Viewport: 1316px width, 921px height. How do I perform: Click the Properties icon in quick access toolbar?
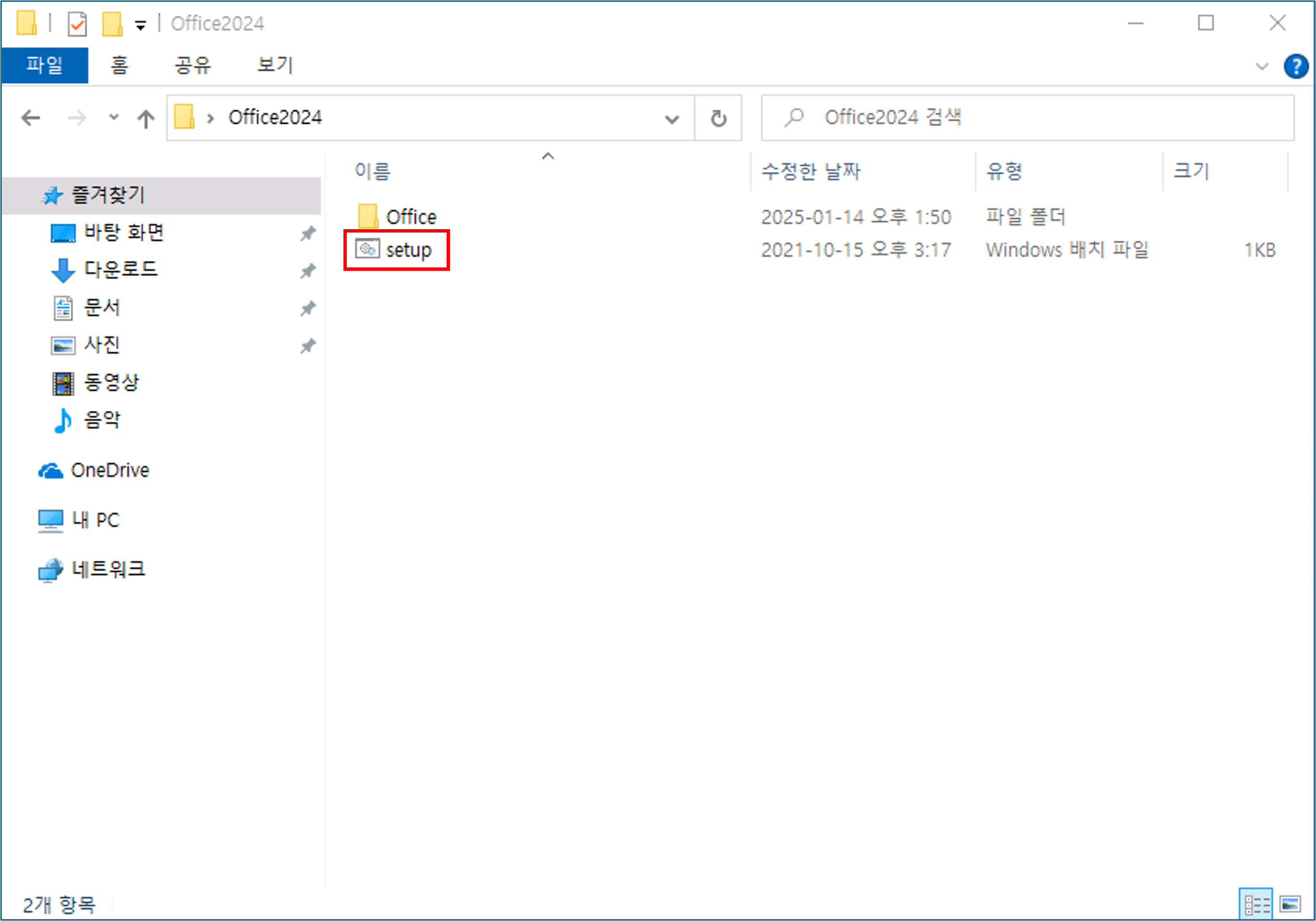pyautogui.click(x=77, y=24)
